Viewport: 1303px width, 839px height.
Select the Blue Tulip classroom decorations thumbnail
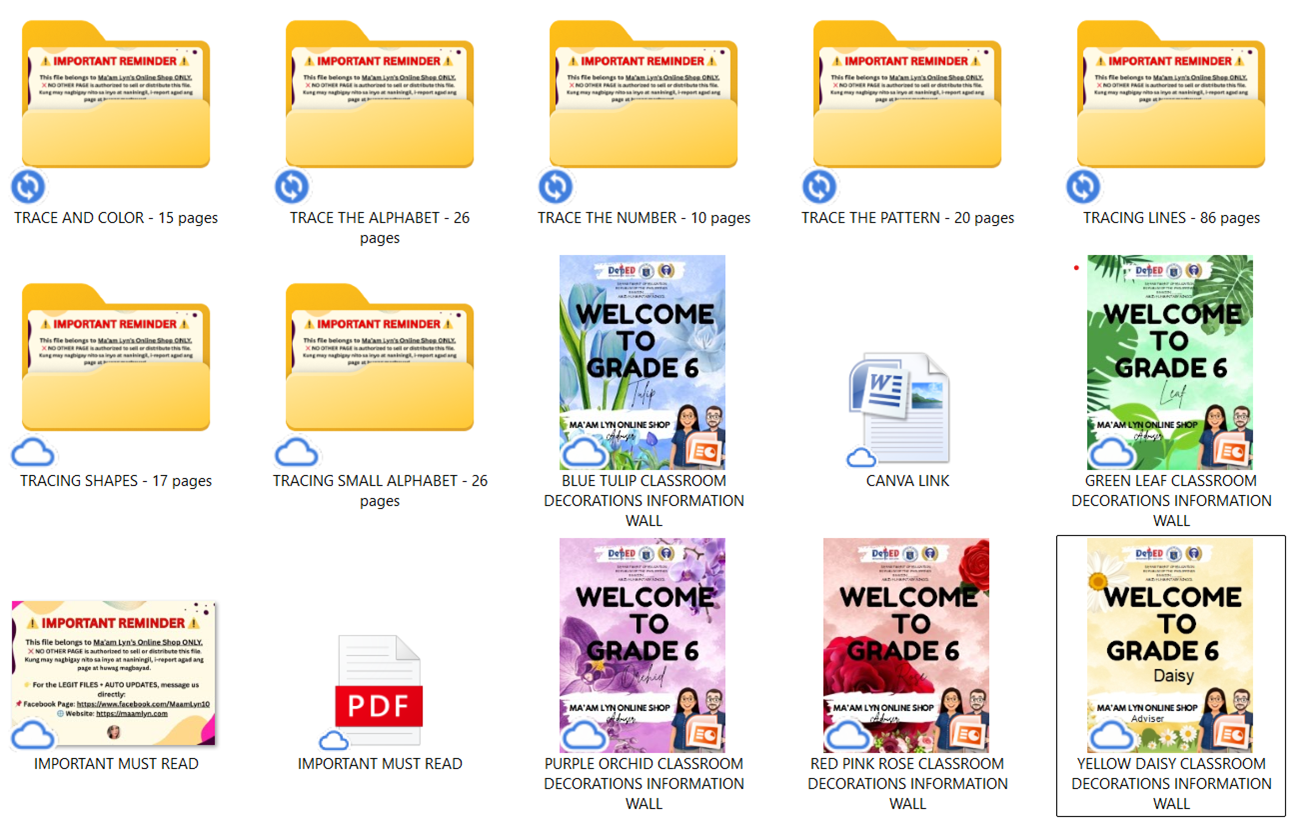644,362
